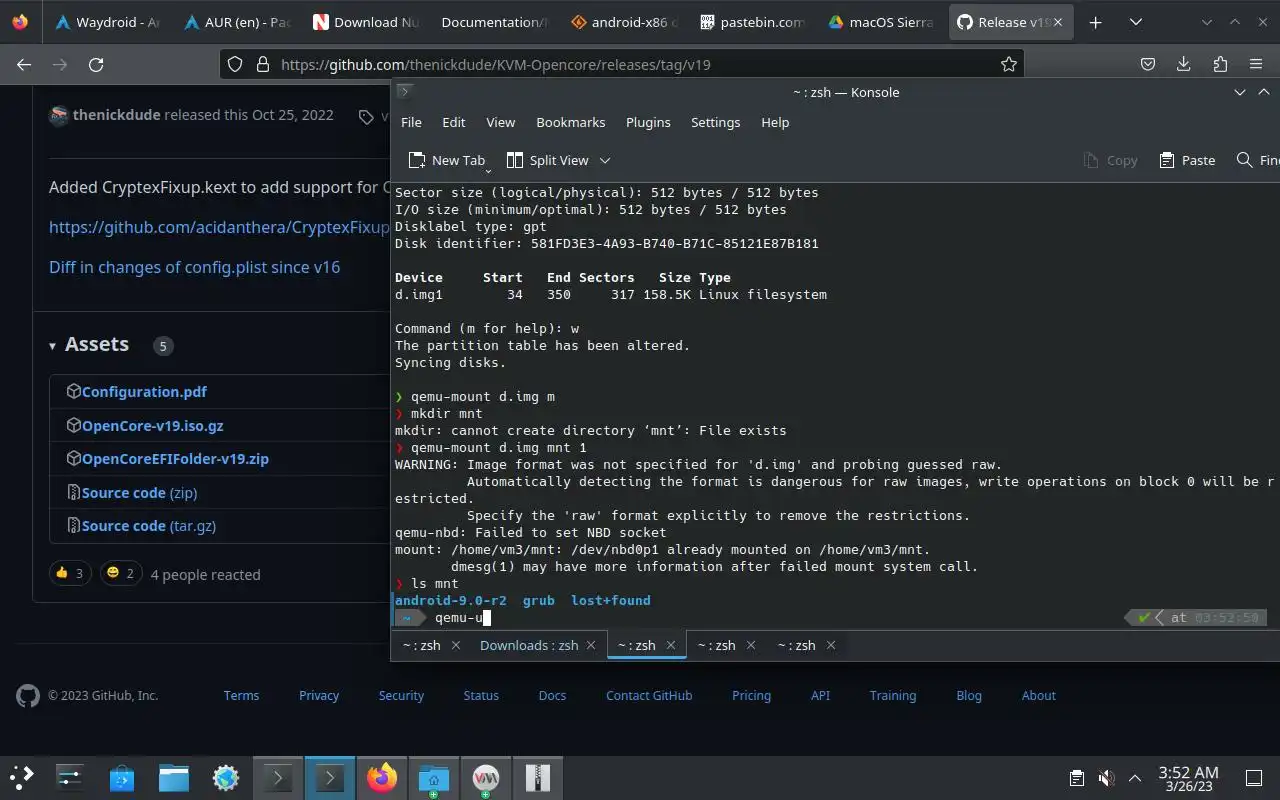The image size is (1280, 800).
Task: Open the clipboard tray icon
Action: click(x=1077, y=778)
